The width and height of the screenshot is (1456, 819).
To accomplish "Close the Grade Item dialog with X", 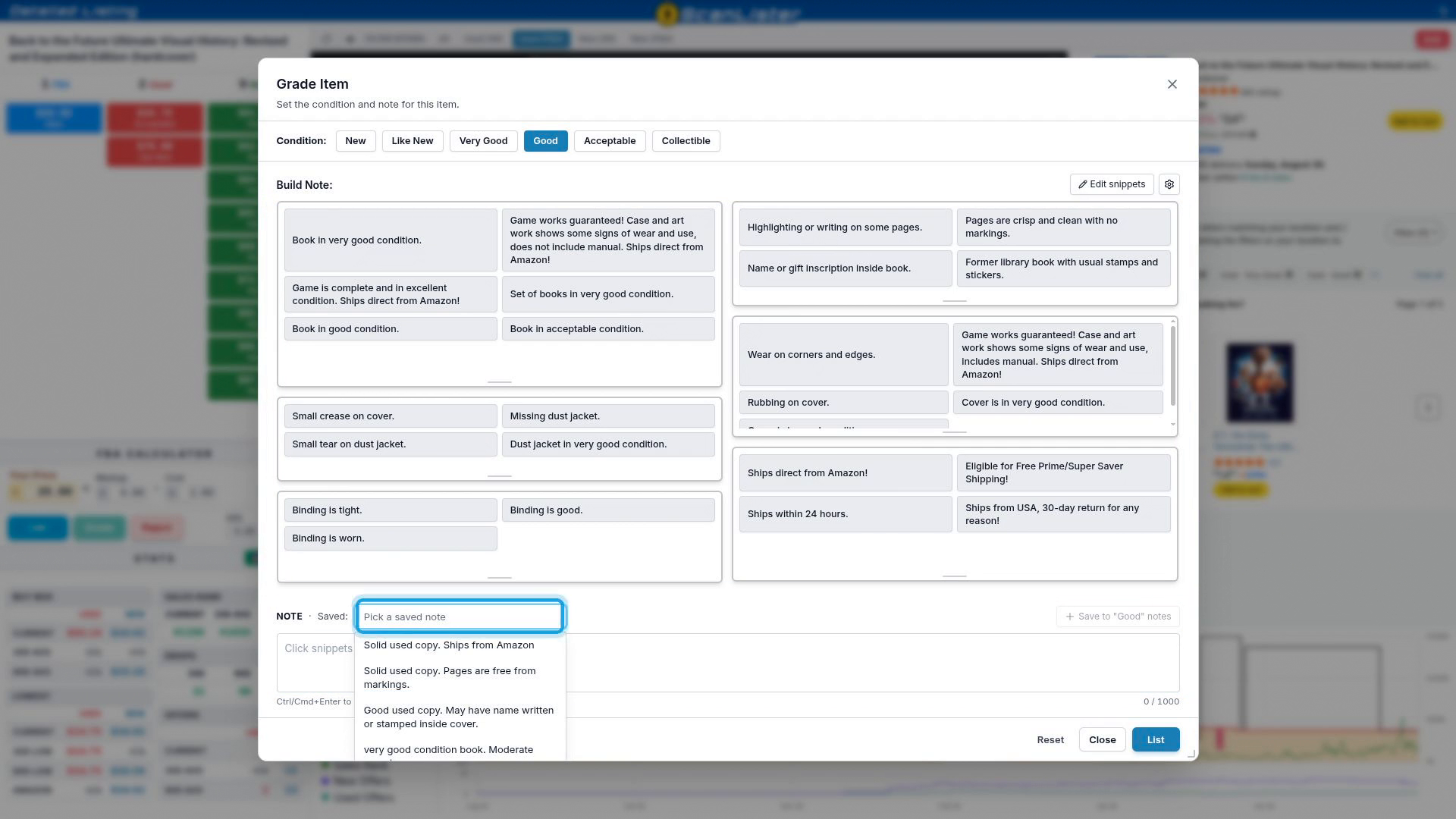I will pos(1172,84).
